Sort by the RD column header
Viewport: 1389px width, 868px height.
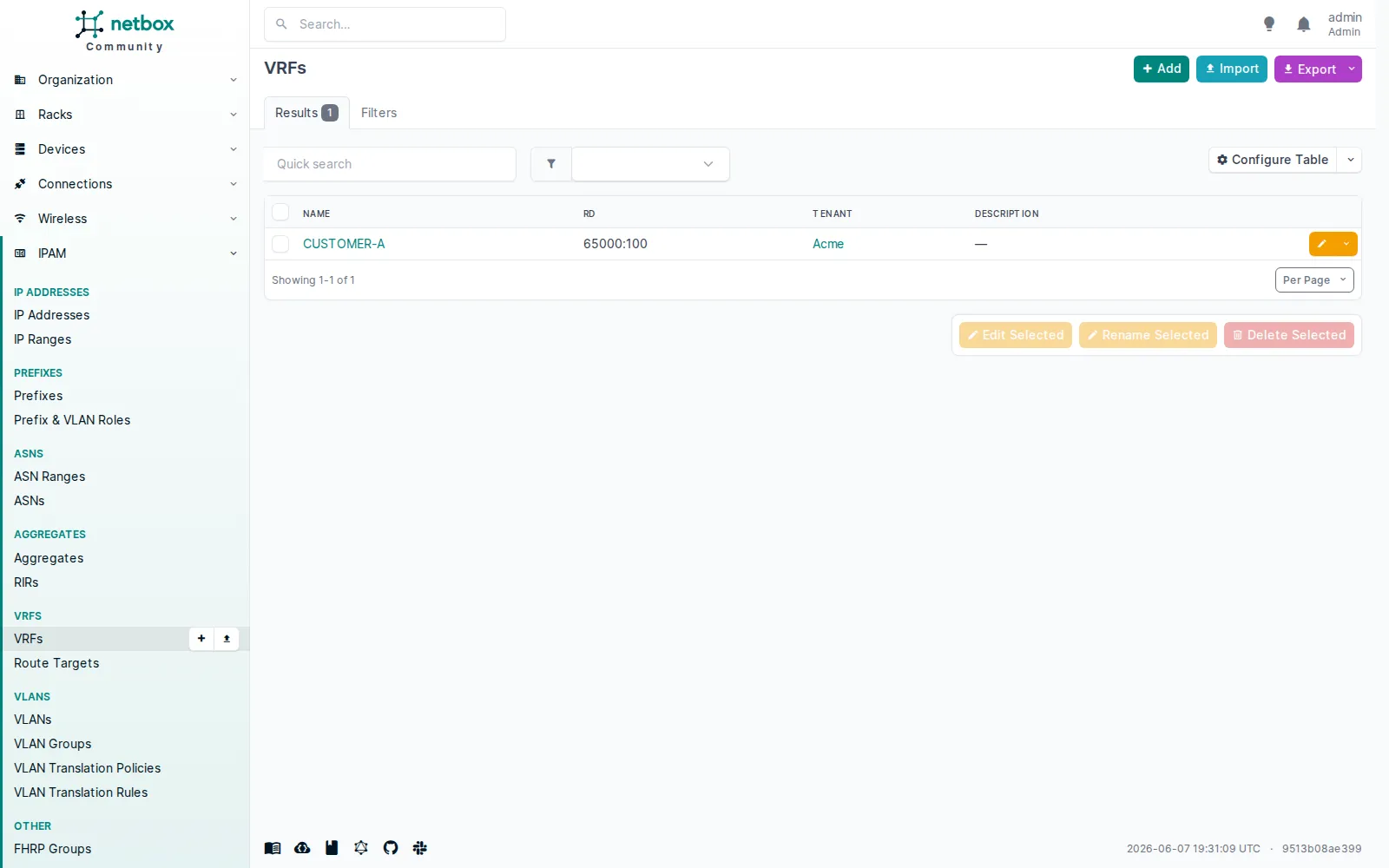(589, 214)
